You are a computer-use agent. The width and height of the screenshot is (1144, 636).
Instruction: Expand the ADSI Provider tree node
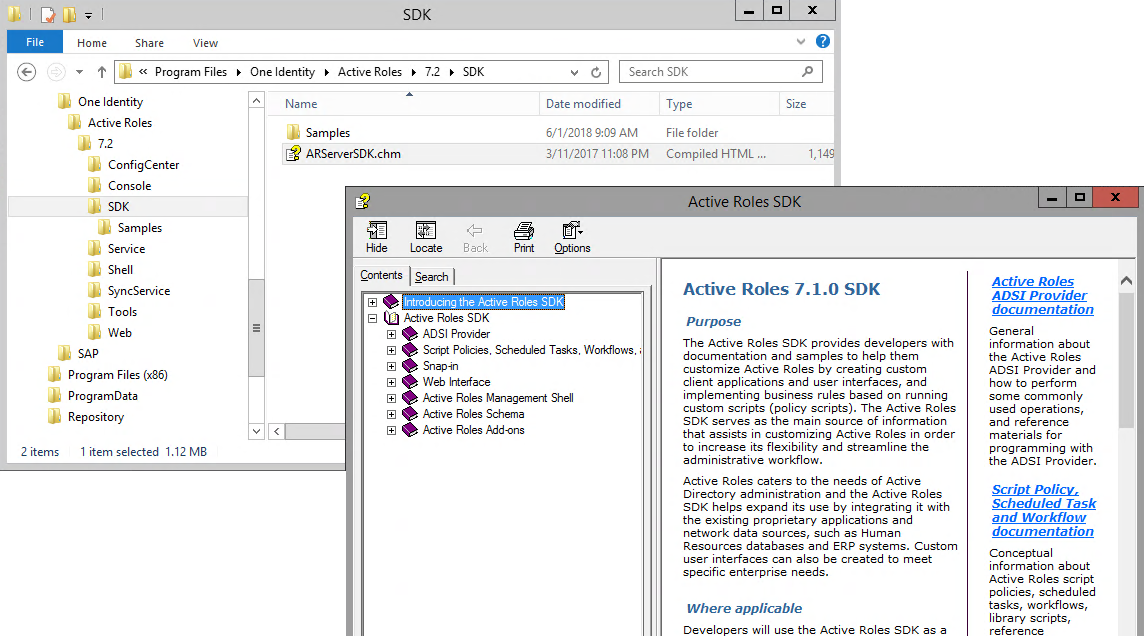pyautogui.click(x=391, y=334)
